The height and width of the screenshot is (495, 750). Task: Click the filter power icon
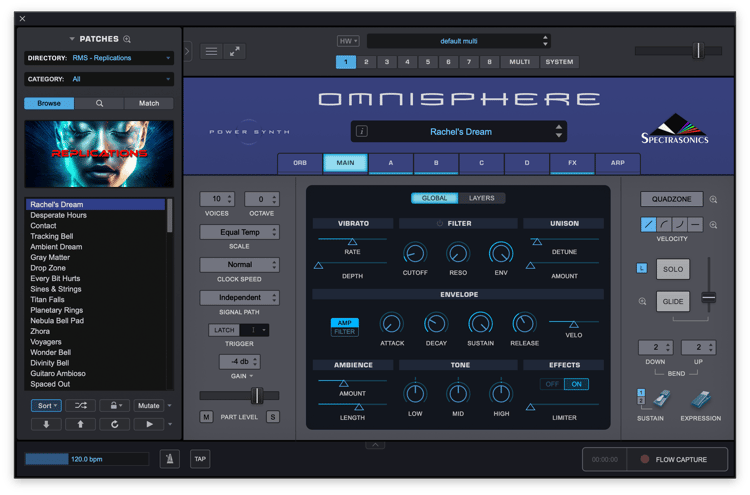coord(440,223)
